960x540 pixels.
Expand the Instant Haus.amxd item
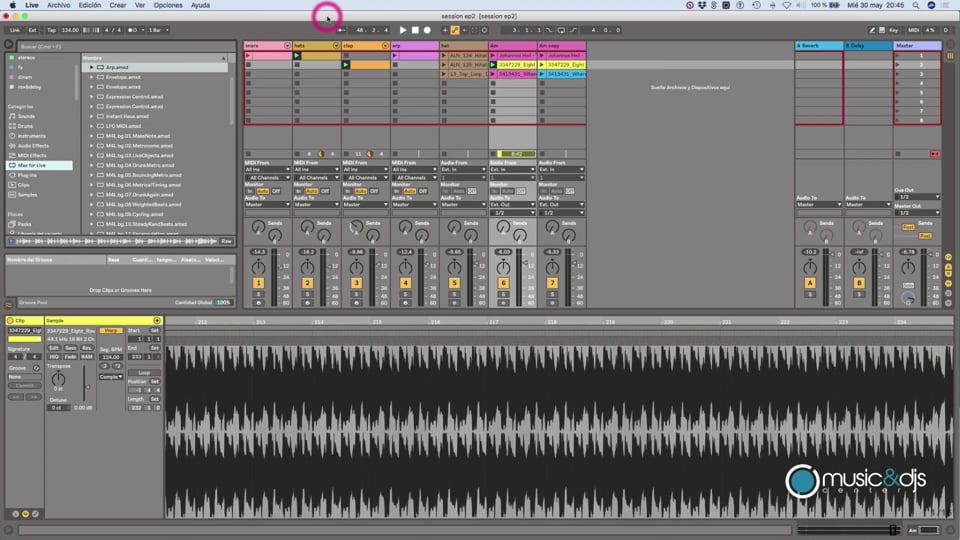[92, 116]
